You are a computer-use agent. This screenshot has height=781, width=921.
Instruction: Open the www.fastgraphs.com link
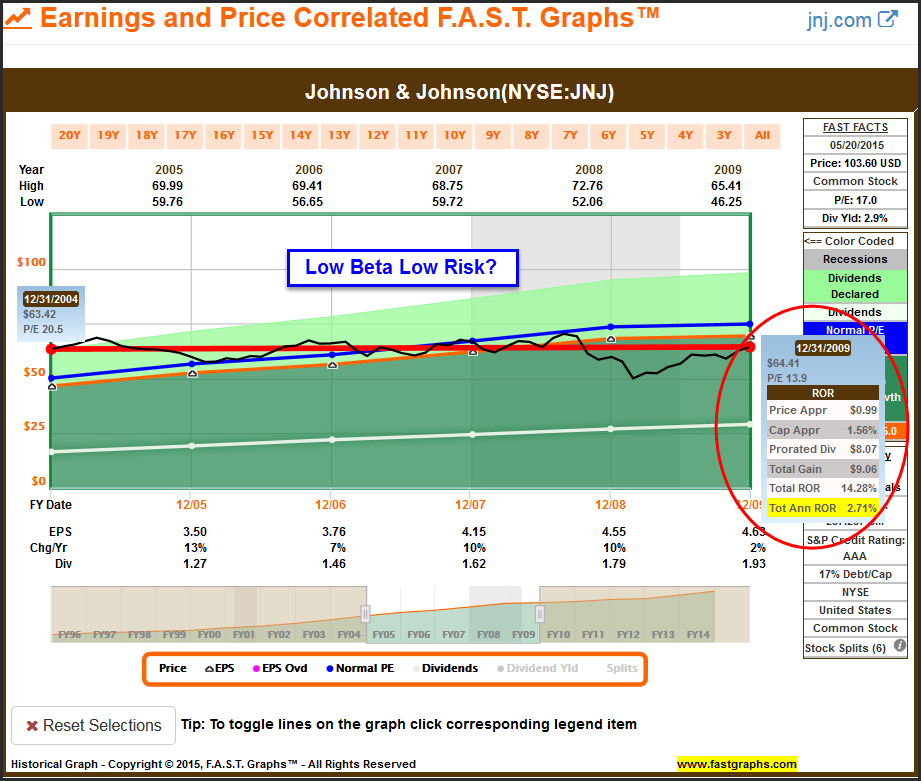pos(737,764)
